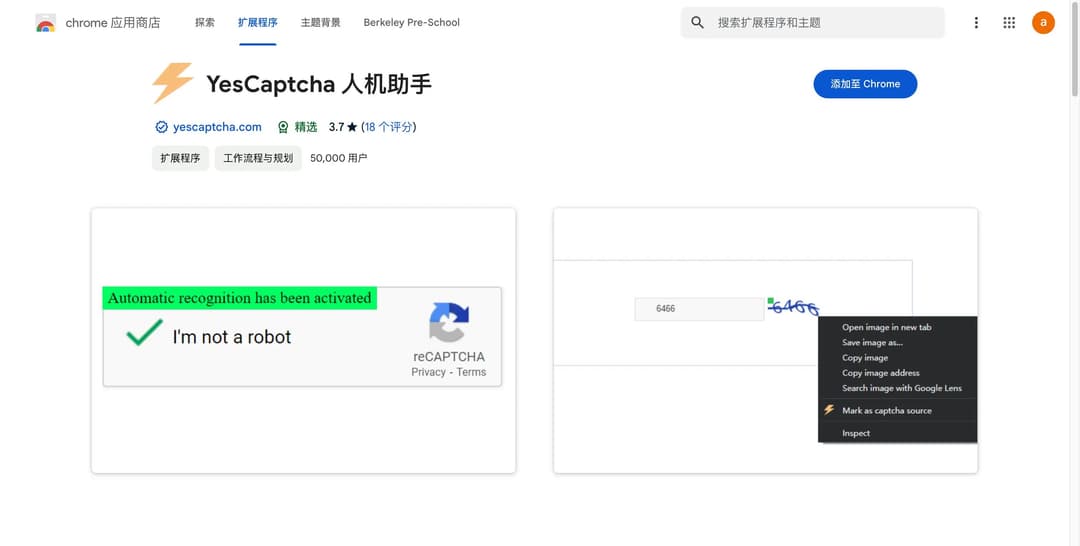Switch to the 探索 tab
Viewport: 1080px width, 546px height.
[205, 22]
